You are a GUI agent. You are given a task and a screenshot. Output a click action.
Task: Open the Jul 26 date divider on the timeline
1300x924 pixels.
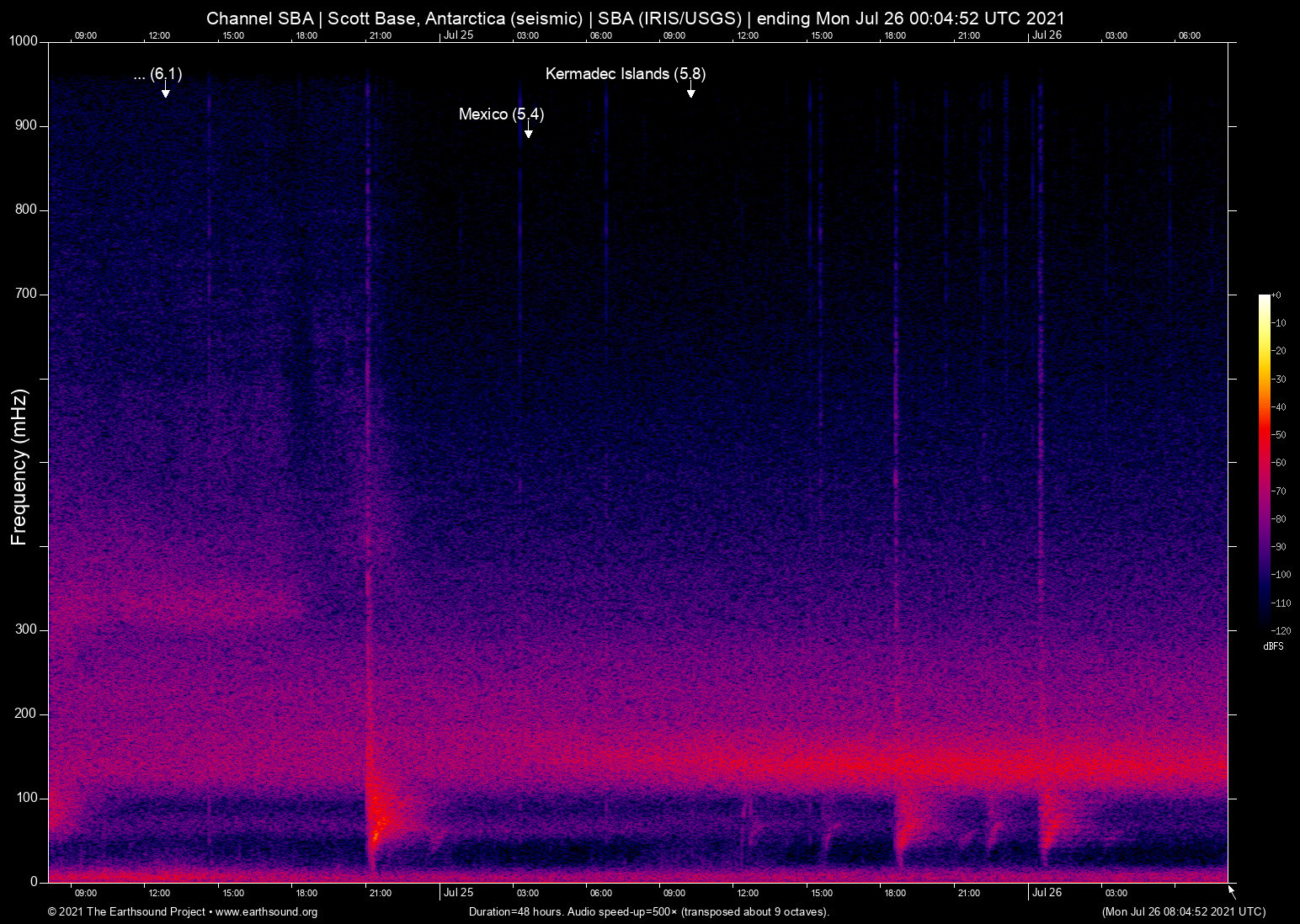1047,35
